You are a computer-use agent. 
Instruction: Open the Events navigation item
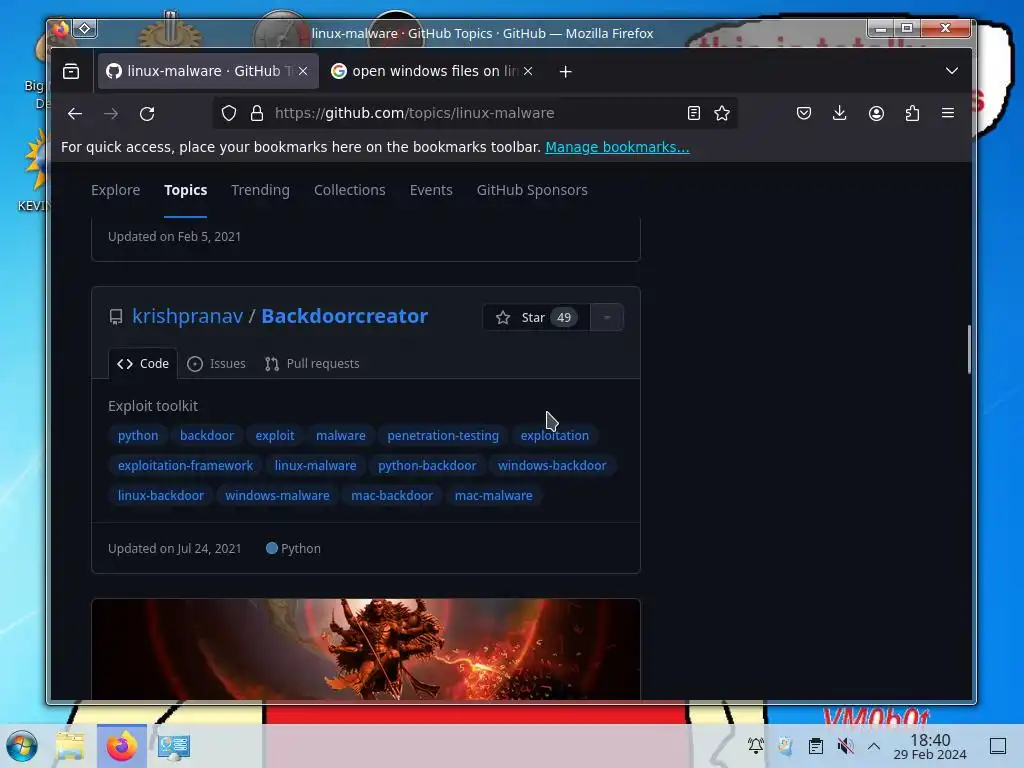(431, 190)
